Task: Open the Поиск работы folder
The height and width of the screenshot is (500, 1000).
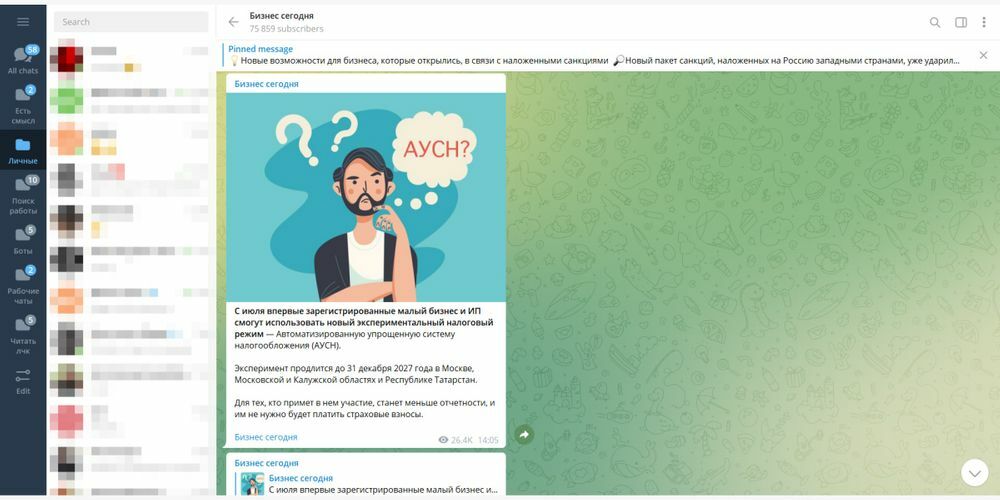Action: click(x=23, y=195)
